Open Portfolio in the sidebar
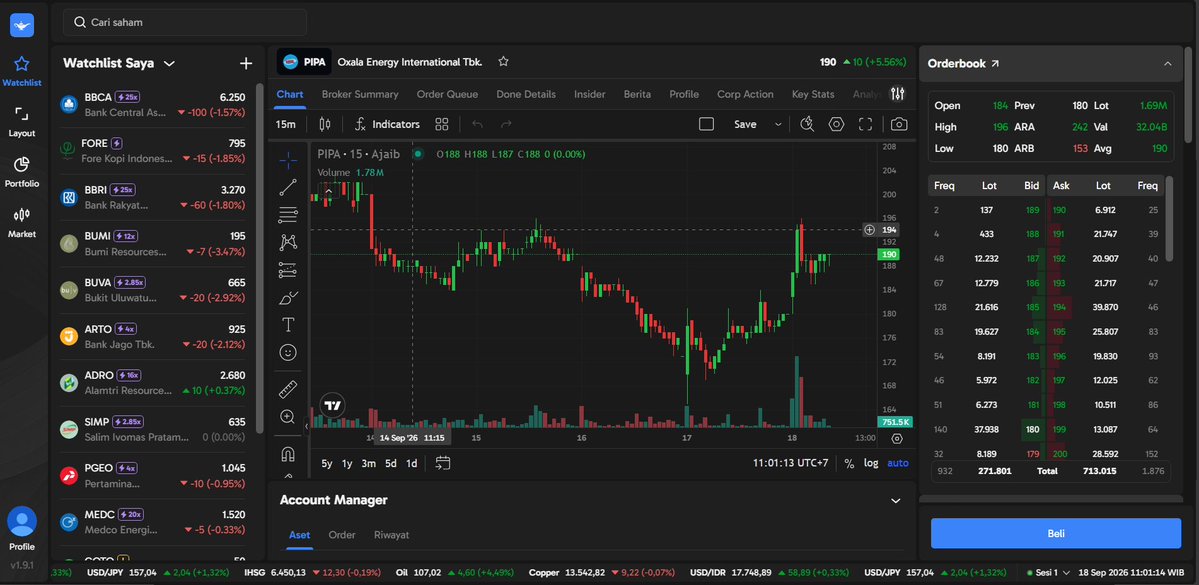The height and width of the screenshot is (585, 1199). tap(21, 172)
